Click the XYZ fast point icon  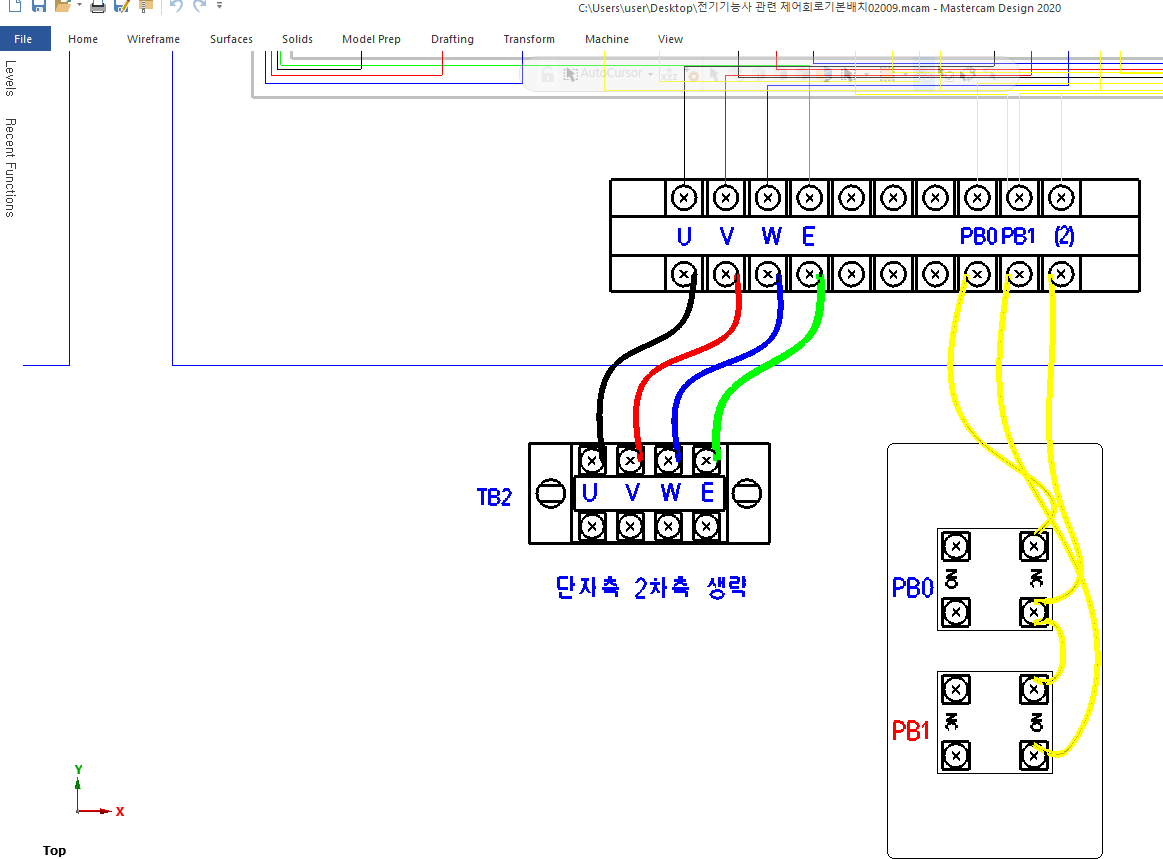[x=669, y=75]
